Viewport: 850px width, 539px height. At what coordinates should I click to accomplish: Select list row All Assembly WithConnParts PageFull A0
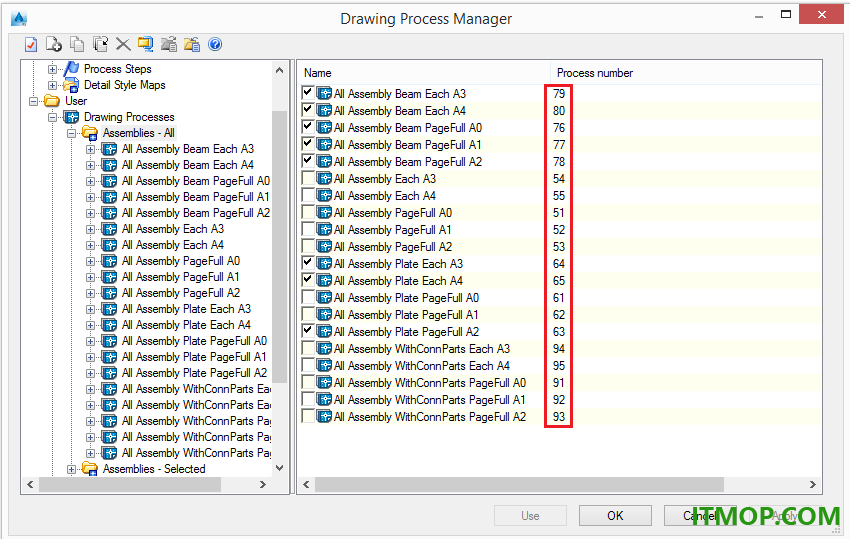click(430, 383)
